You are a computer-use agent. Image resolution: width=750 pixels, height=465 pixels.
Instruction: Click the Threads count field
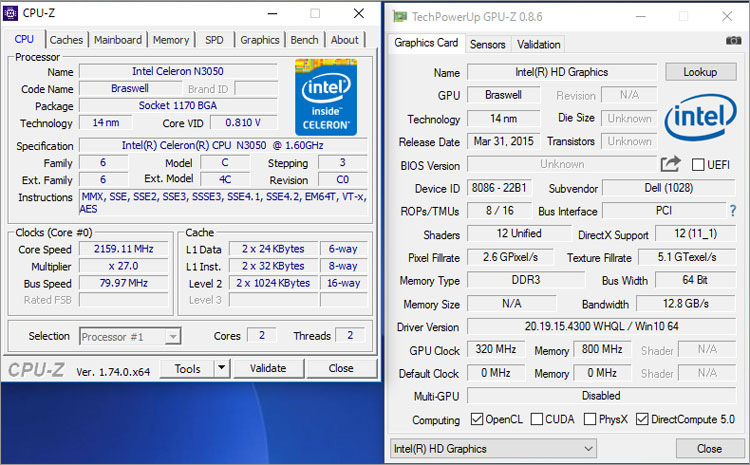(350, 335)
